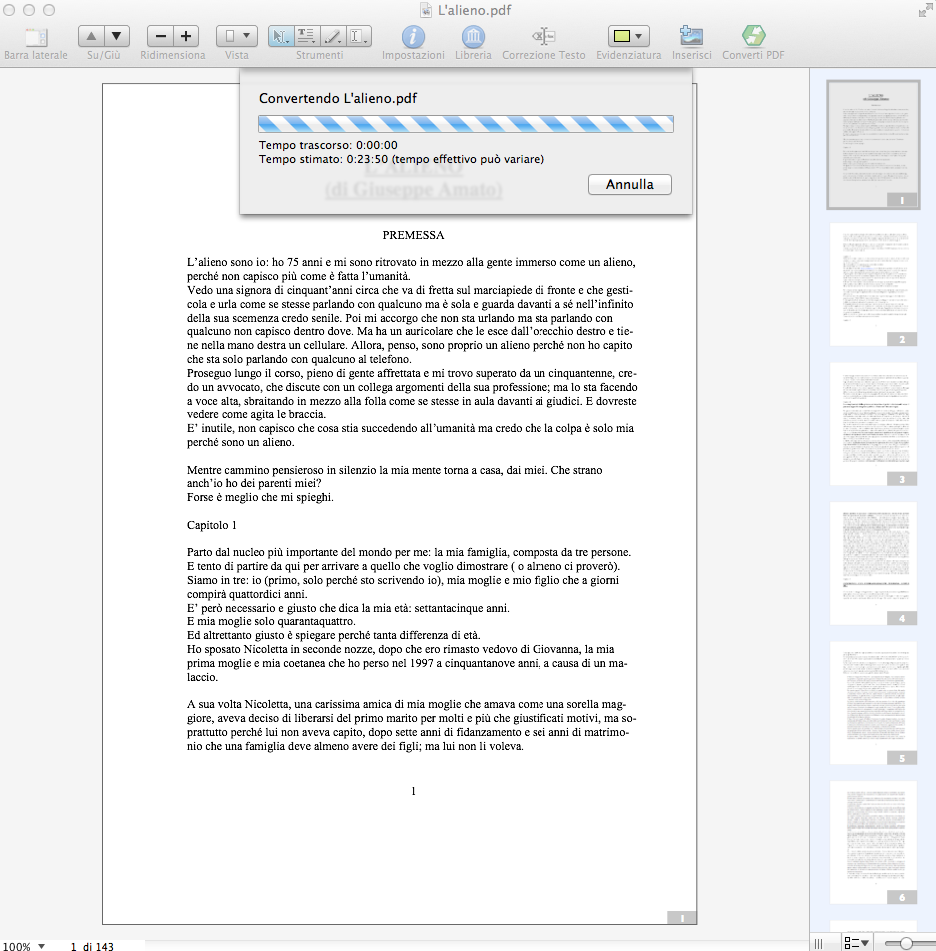Click the page number badge at page bottom-right
936x951 pixels.
click(681, 918)
